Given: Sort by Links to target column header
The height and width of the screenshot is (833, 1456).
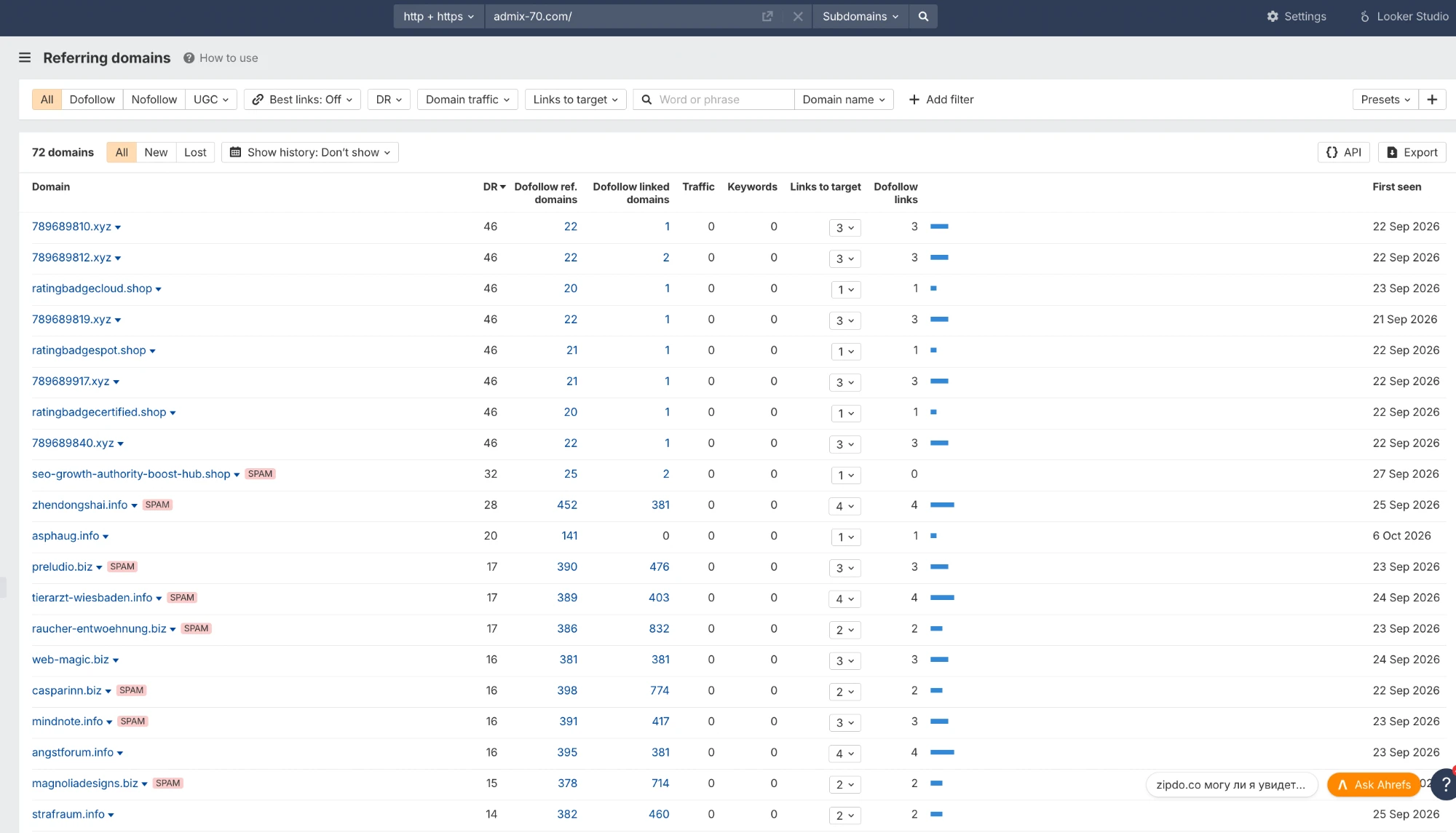Looking at the screenshot, I should coord(826,187).
